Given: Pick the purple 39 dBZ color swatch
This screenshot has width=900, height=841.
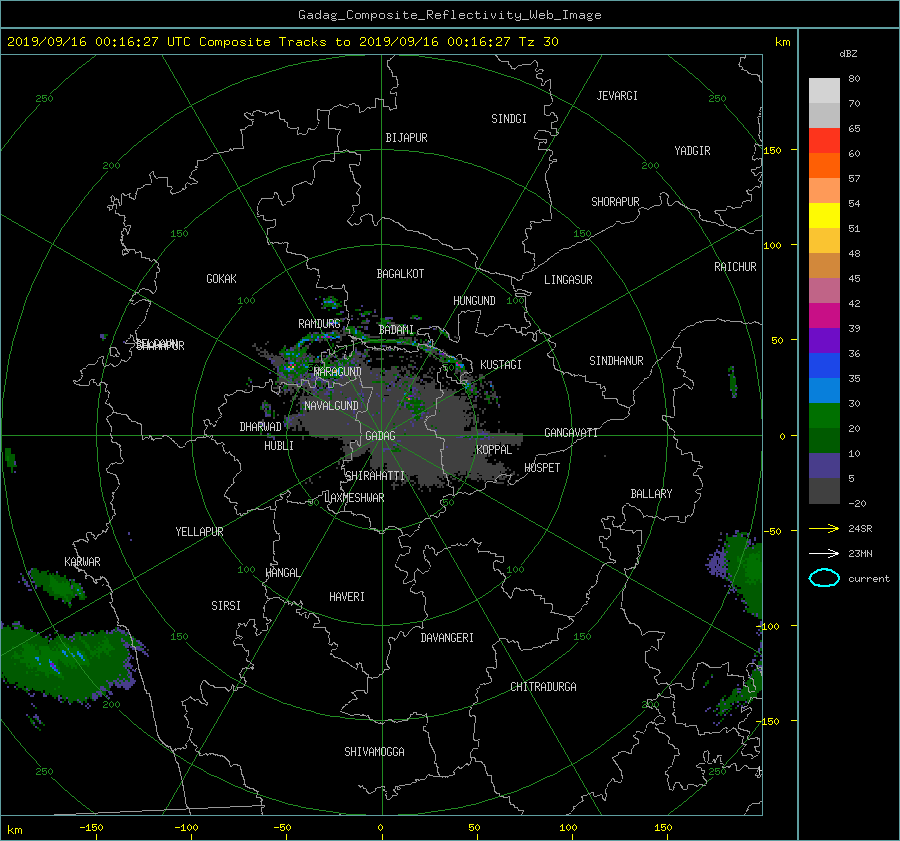Looking at the screenshot, I should (824, 340).
